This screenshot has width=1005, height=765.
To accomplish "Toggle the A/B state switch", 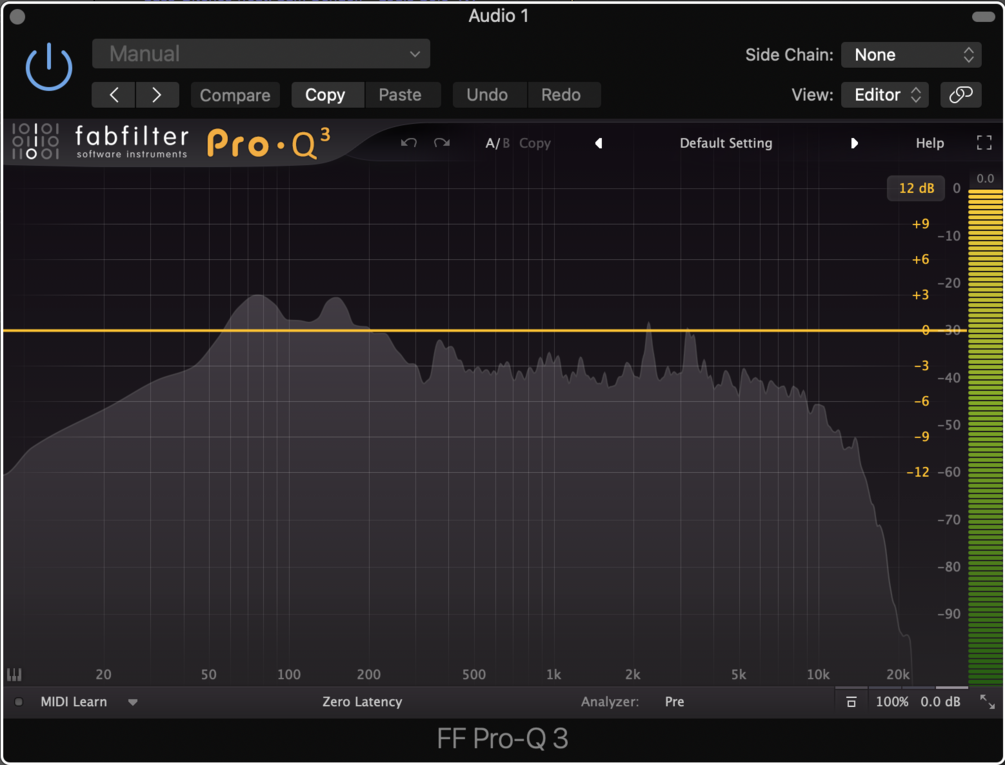I will pyautogui.click(x=497, y=144).
